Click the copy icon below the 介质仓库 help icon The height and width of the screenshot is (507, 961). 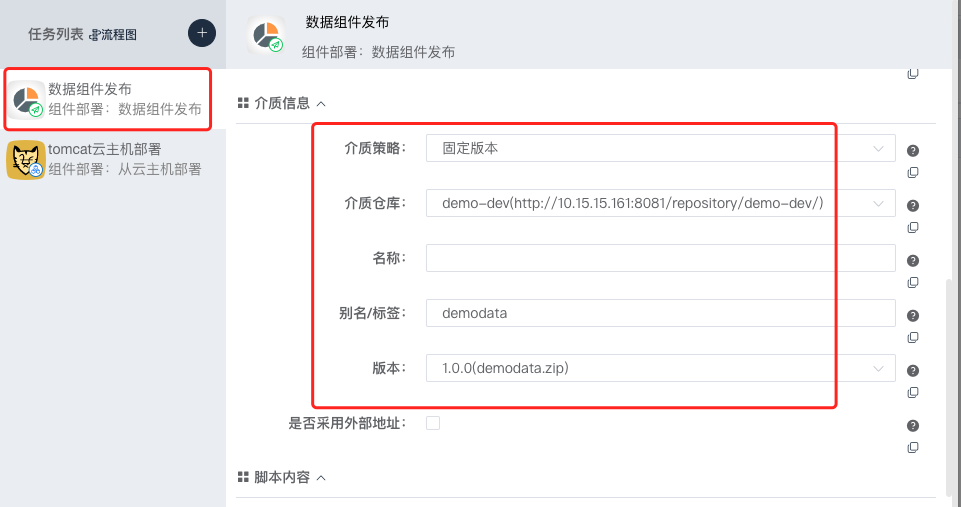913,227
